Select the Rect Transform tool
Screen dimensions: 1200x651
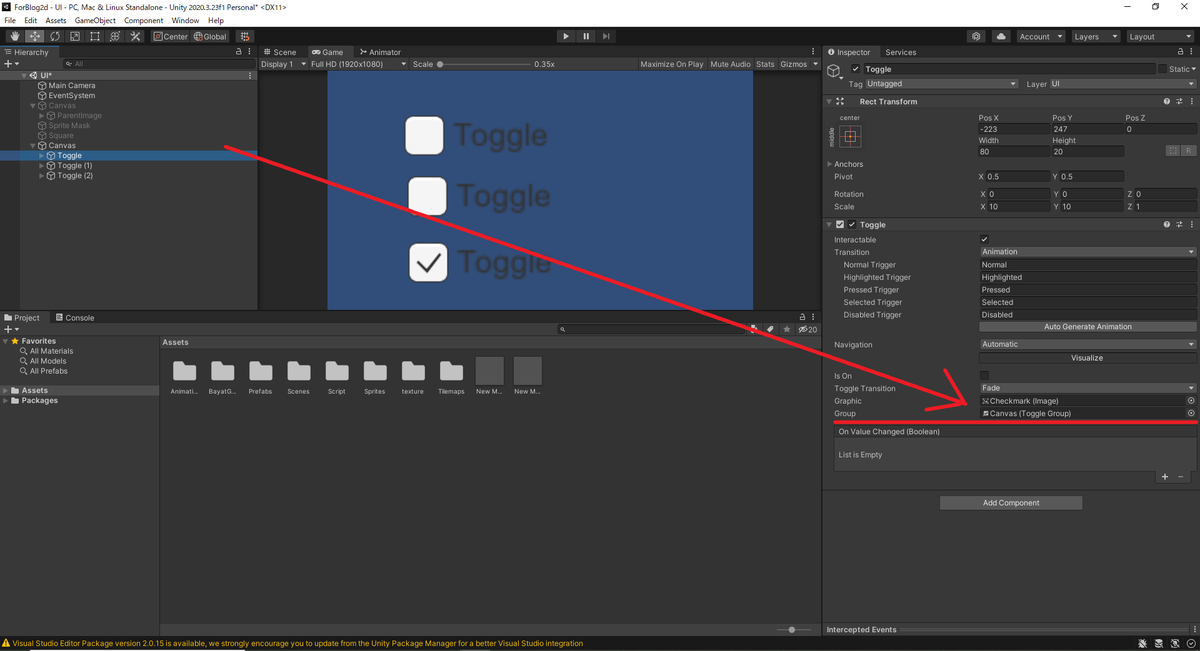tap(95, 36)
